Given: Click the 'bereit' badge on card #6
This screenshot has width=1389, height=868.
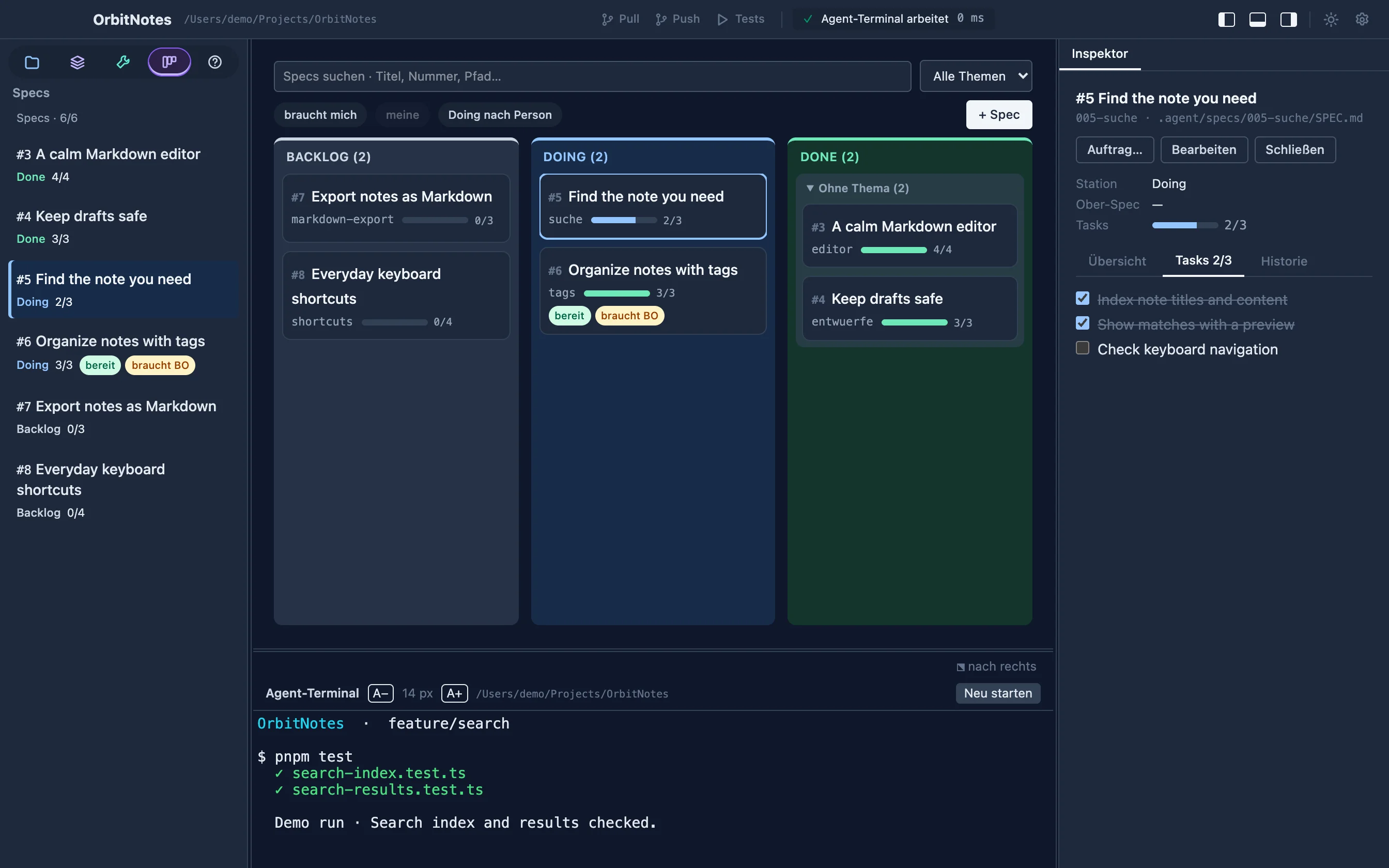Looking at the screenshot, I should pyautogui.click(x=569, y=316).
